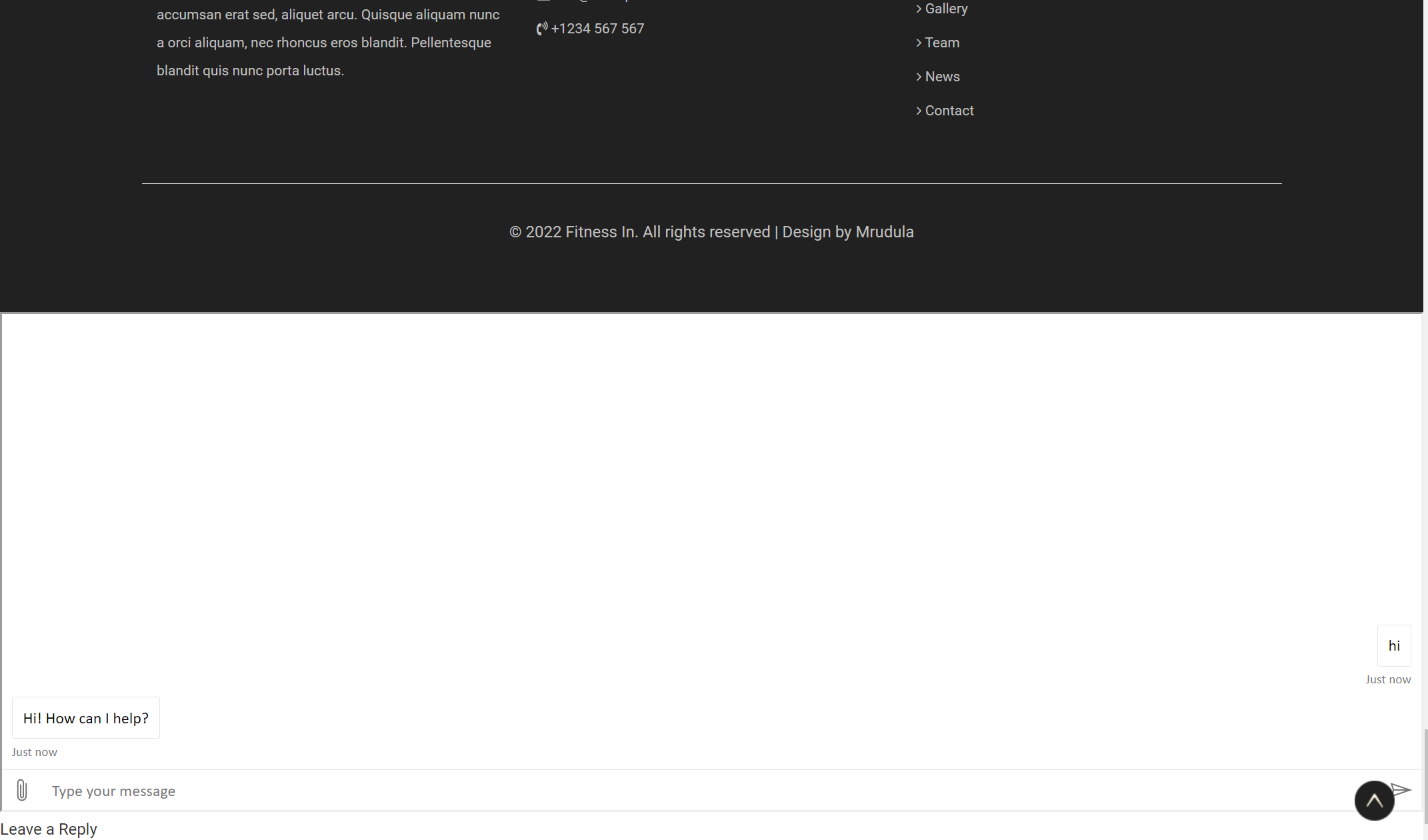Click the Hi! How can I help? bubble
1428x840 pixels.
point(85,718)
